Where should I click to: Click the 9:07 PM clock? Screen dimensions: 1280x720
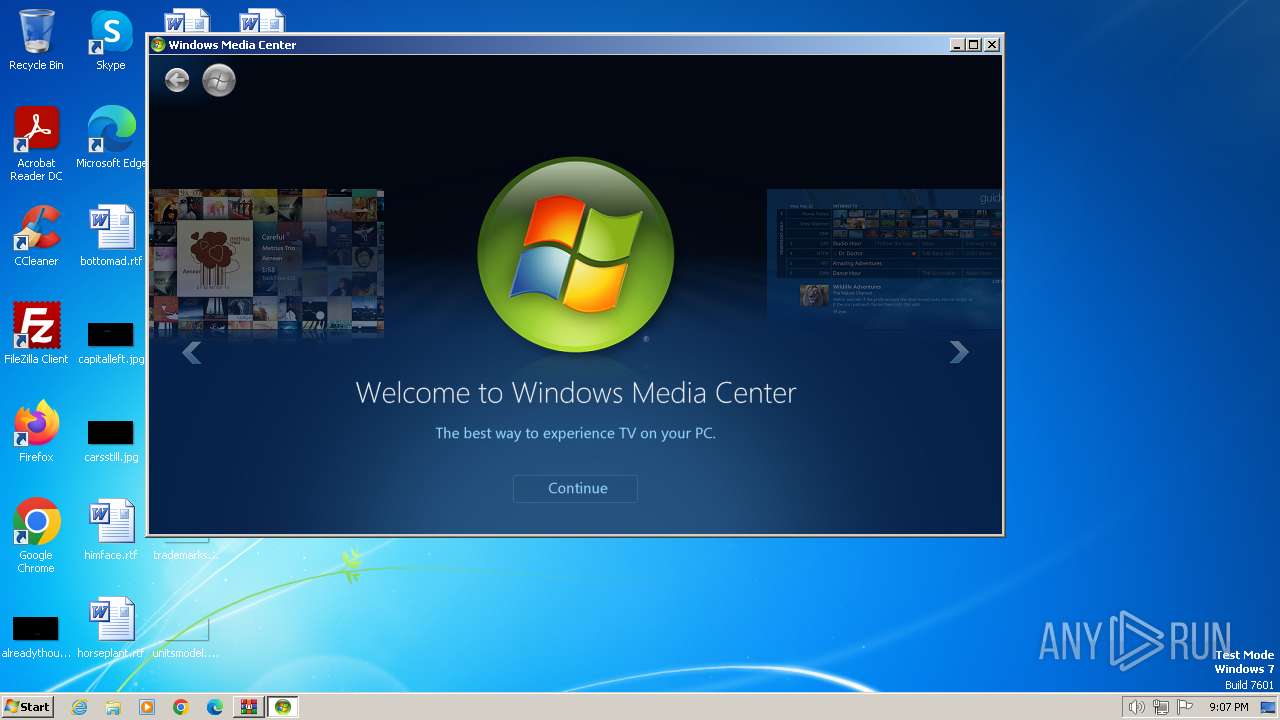[x=1228, y=707]
